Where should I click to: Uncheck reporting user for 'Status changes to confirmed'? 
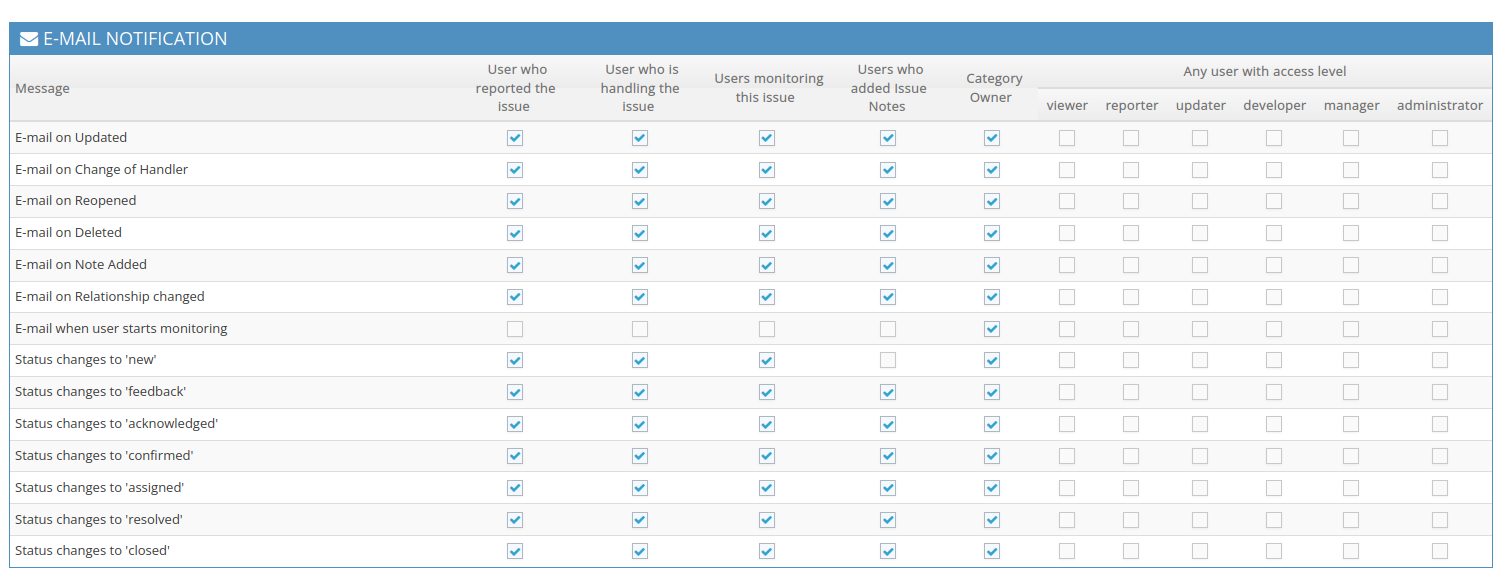515,455
